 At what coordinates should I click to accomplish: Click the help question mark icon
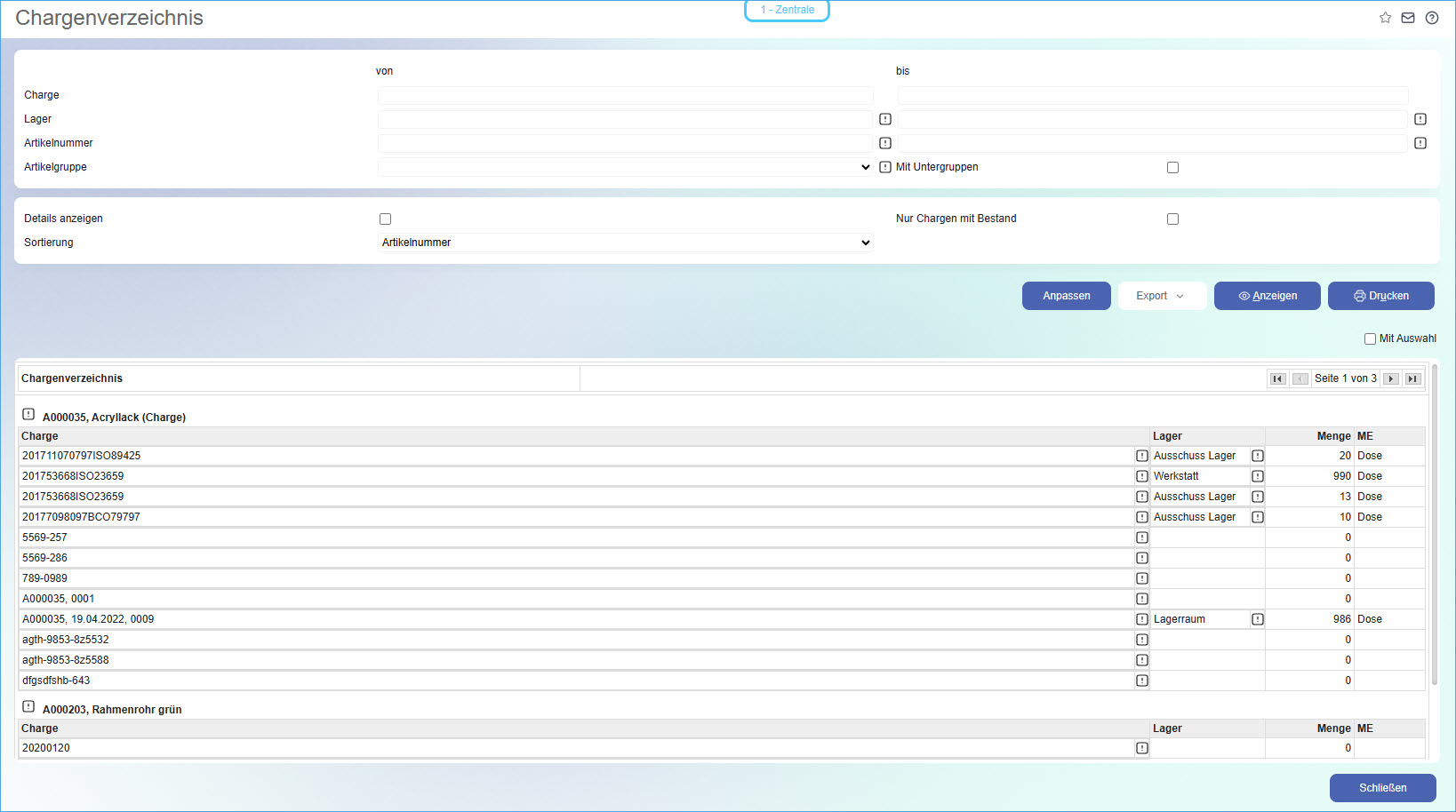click(x=1432, y=18)
